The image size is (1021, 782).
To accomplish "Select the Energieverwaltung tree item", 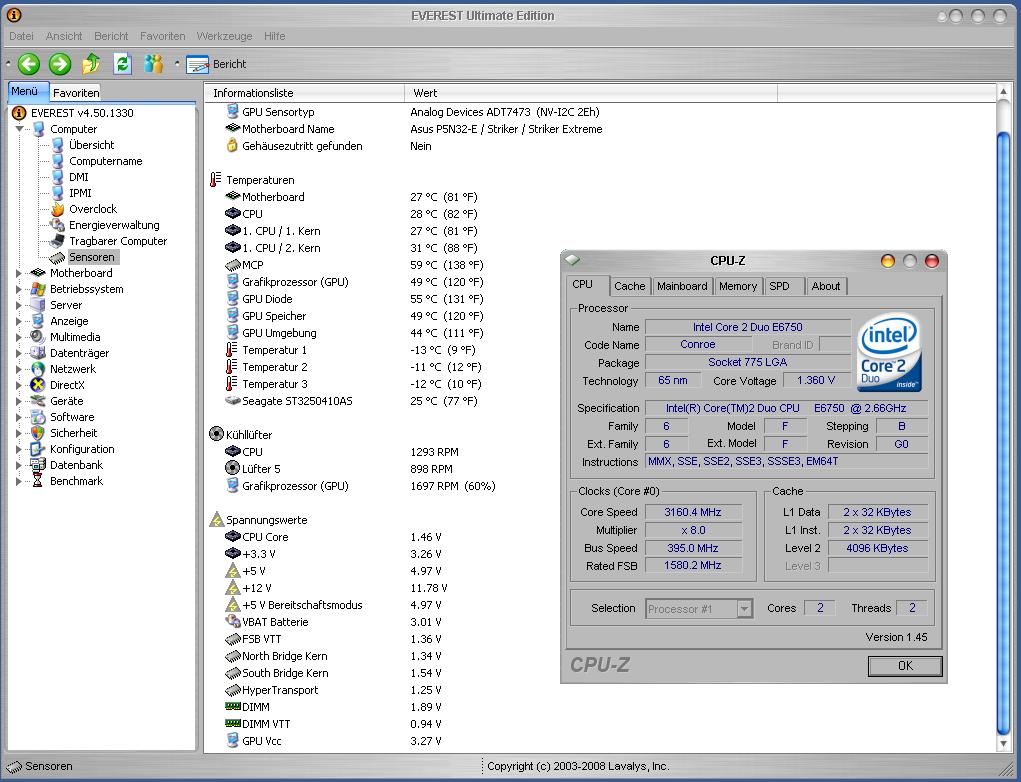I will point(114,225).
